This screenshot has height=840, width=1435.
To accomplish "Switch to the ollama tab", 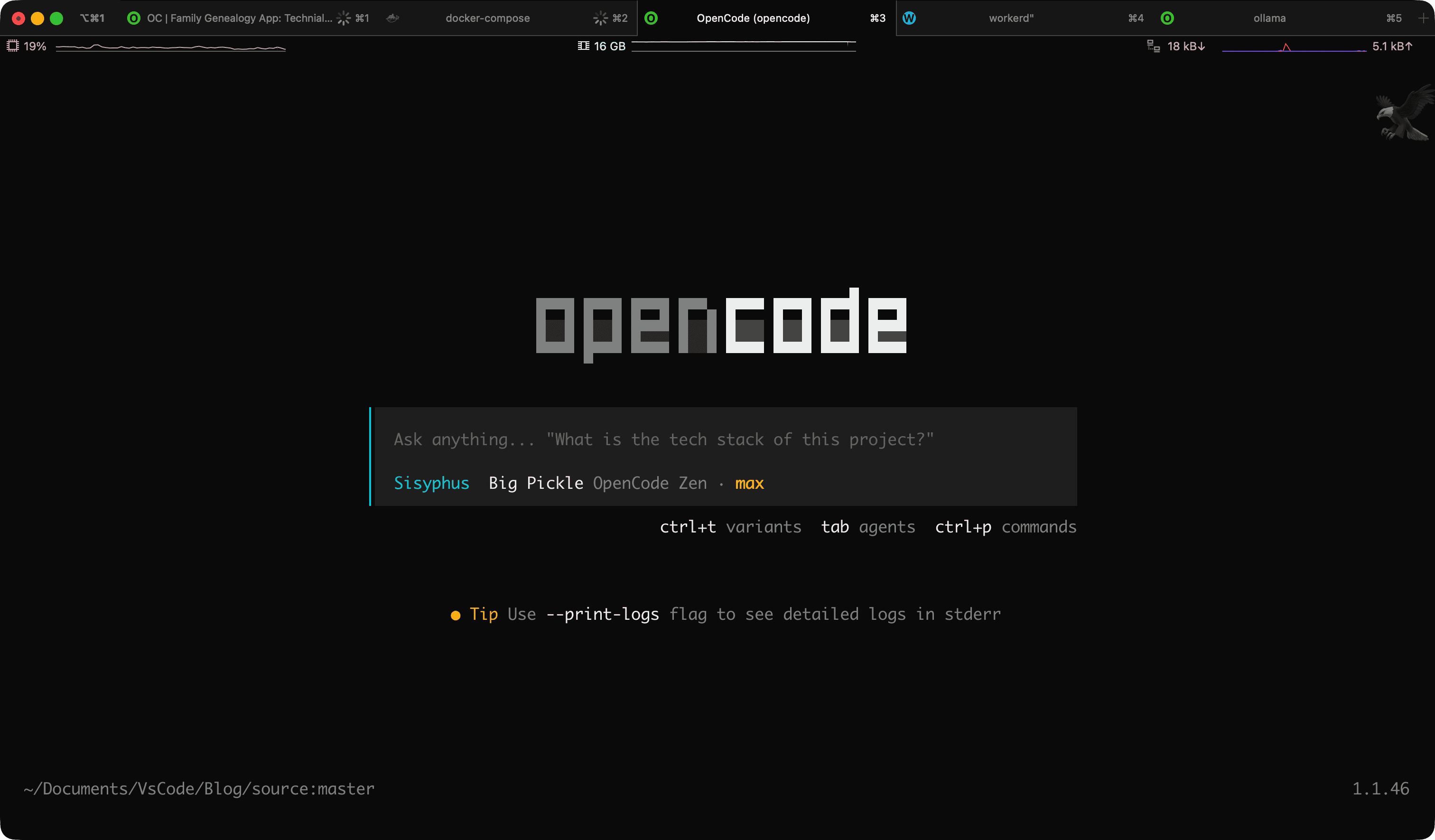I will (x=1269, y=18).
